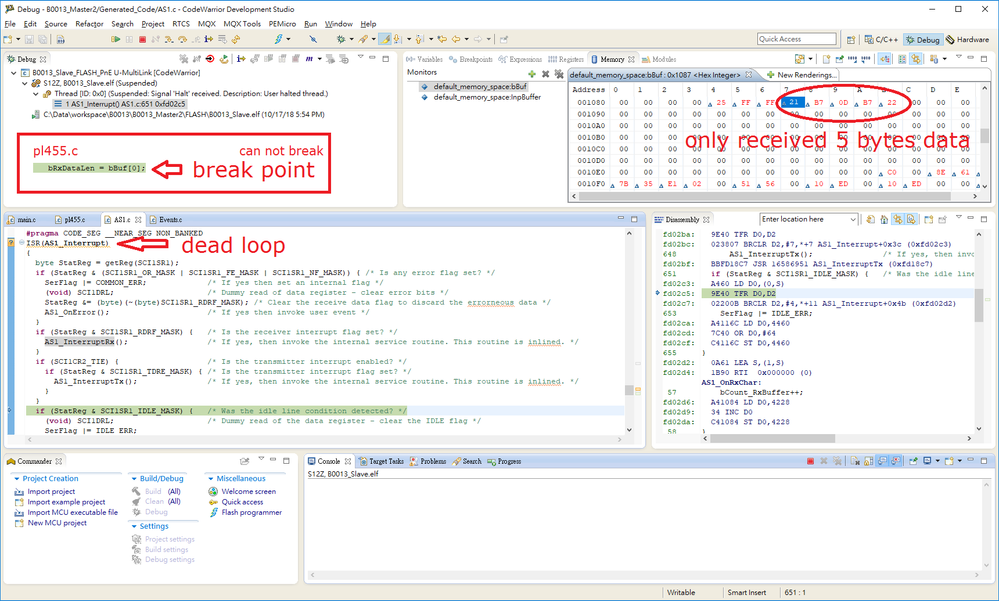Image resolution: width=999 pixels, height=601 pixels.
Task: Click the Back navigation arrow in toolbar
Action: tap(456, 40)
